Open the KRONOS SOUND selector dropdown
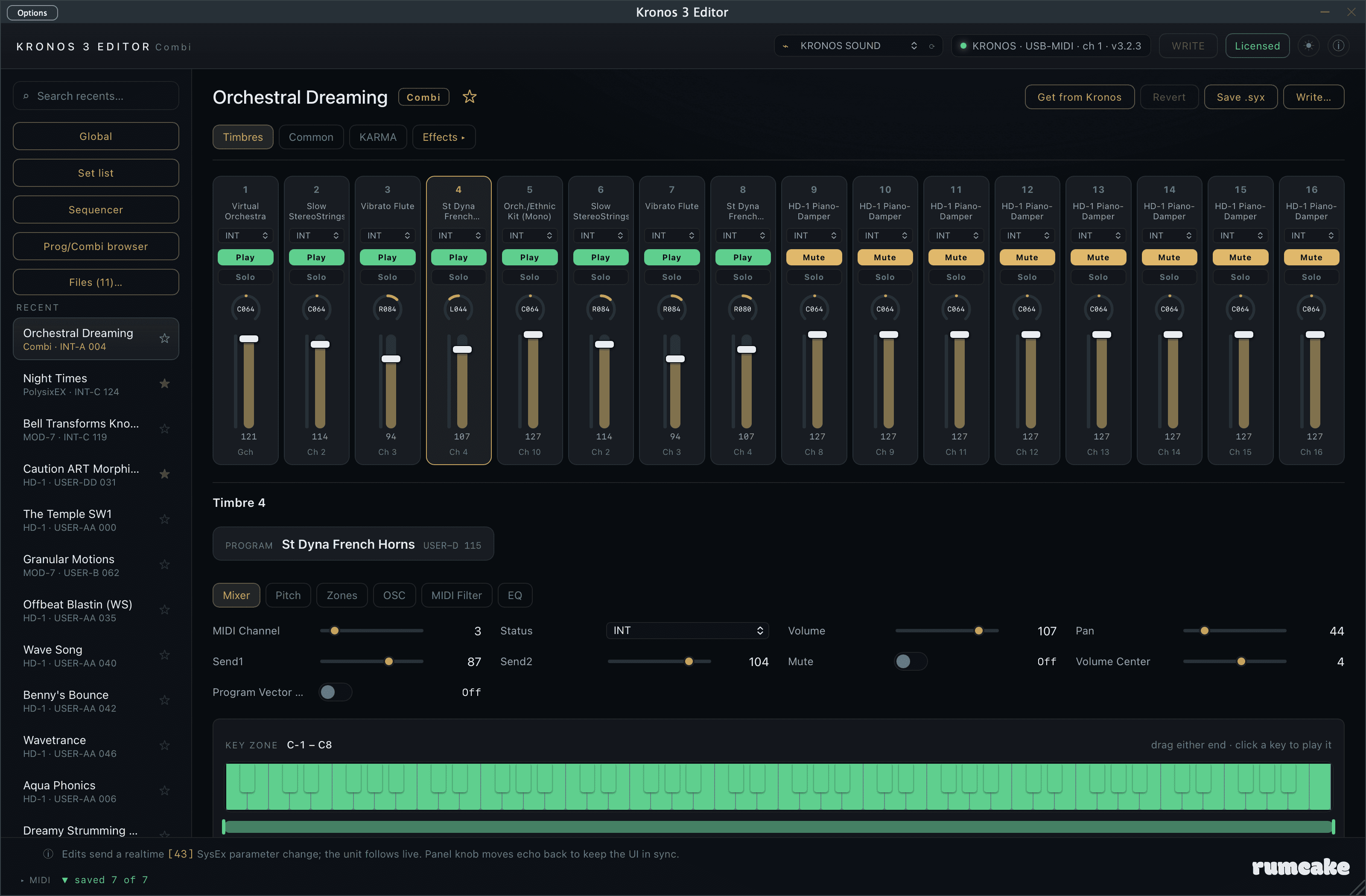This screenshot has height=896, width=1366. click(858, 46)
